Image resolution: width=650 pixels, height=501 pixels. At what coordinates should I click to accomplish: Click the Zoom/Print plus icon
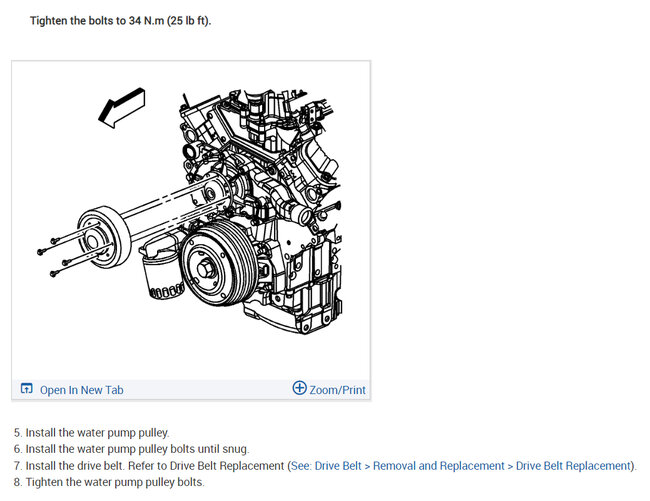(x=299, y=388)
